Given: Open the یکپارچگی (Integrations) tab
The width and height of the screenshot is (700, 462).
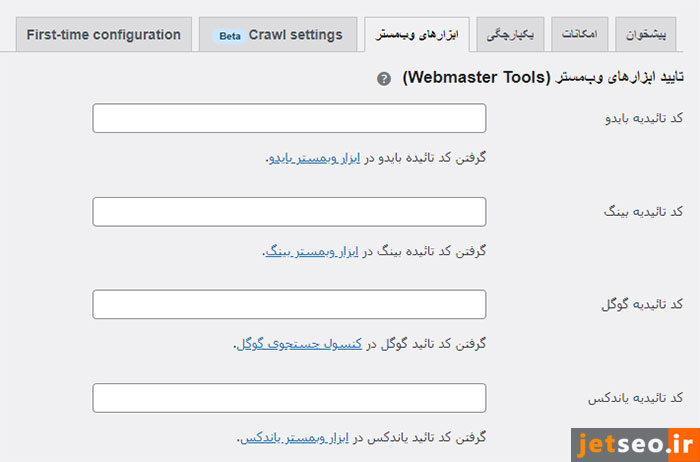Looking at the screenshot, I should [x=509, y=35].
